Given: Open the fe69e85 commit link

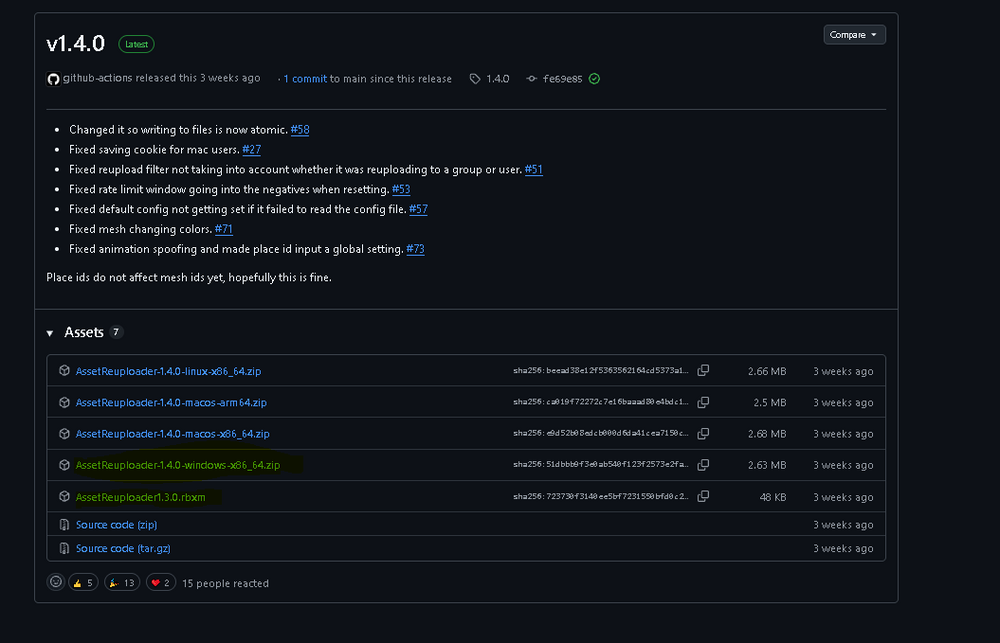Looking at the screenshot, I should (x=562, y=79).
